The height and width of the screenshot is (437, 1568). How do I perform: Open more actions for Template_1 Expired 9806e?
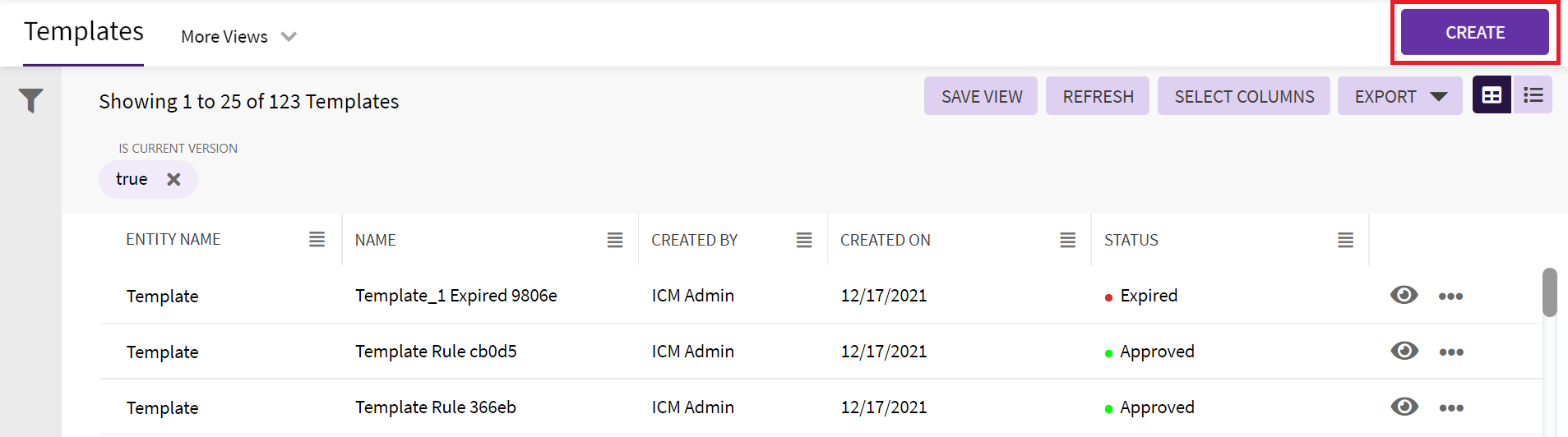tap(1450, 296)
